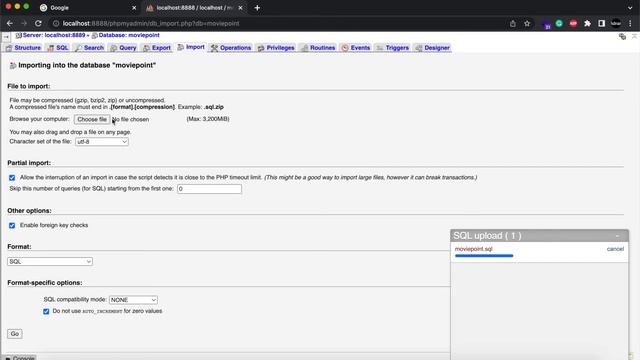This screenshot has height=360, width=640.
Task: Click the moviepoint.sql file name
Action: [x=473, y=249]
